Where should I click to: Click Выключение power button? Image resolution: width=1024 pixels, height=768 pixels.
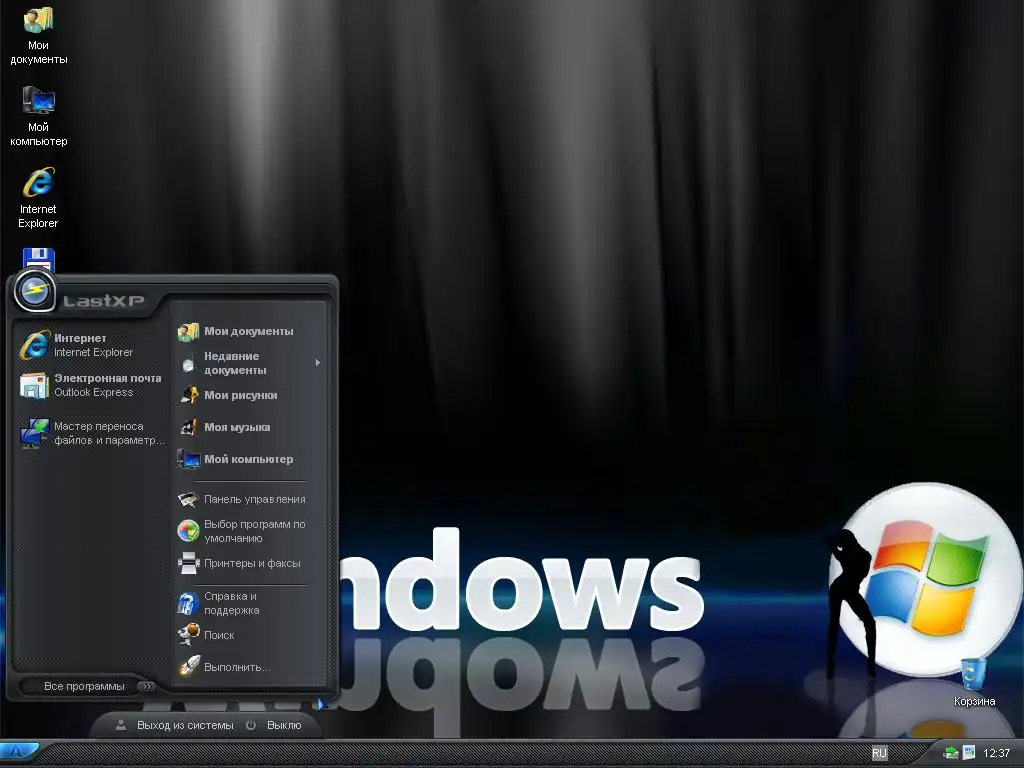coord(274,725)
